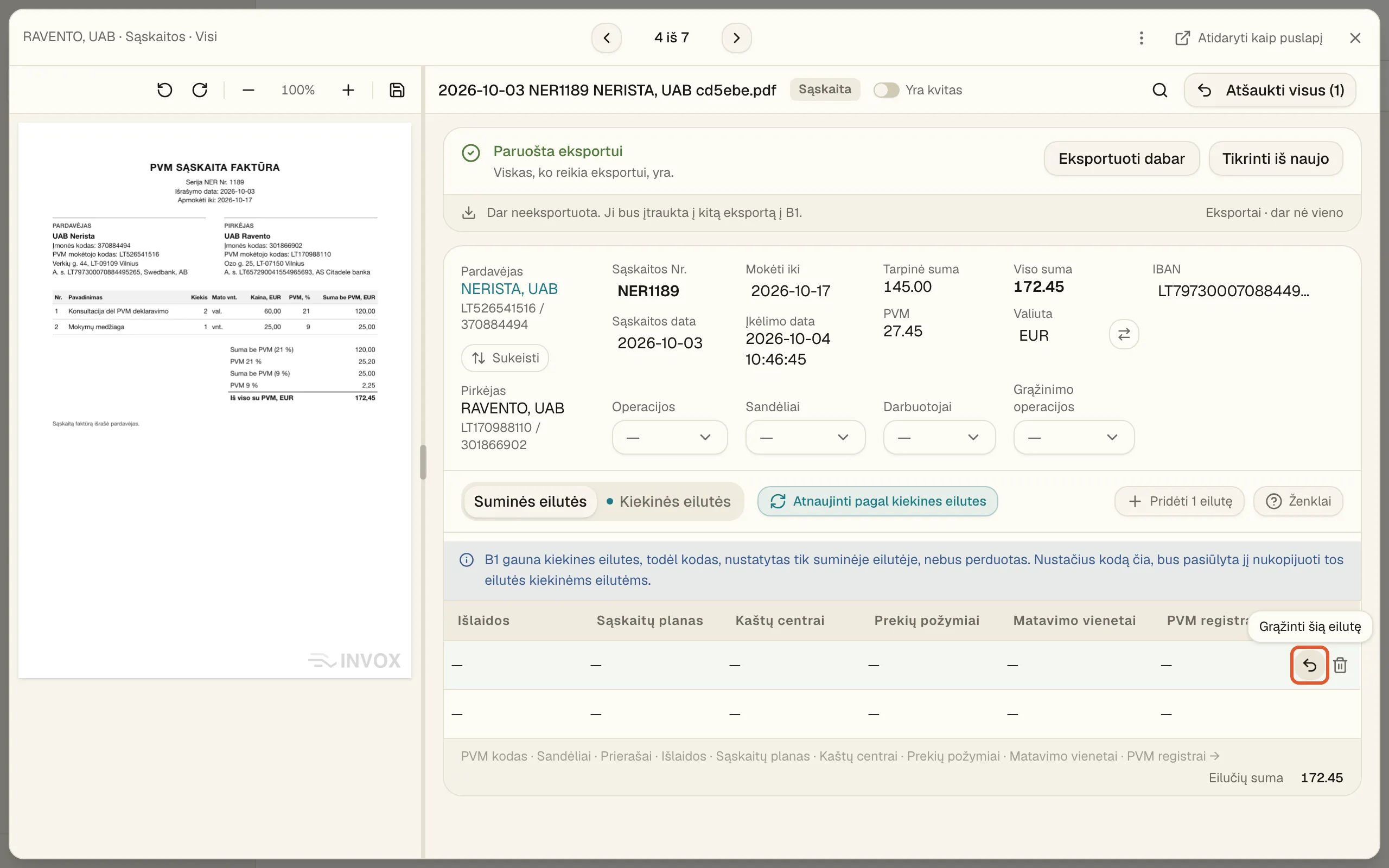Zoom out the PDF preview

(248, 90)
